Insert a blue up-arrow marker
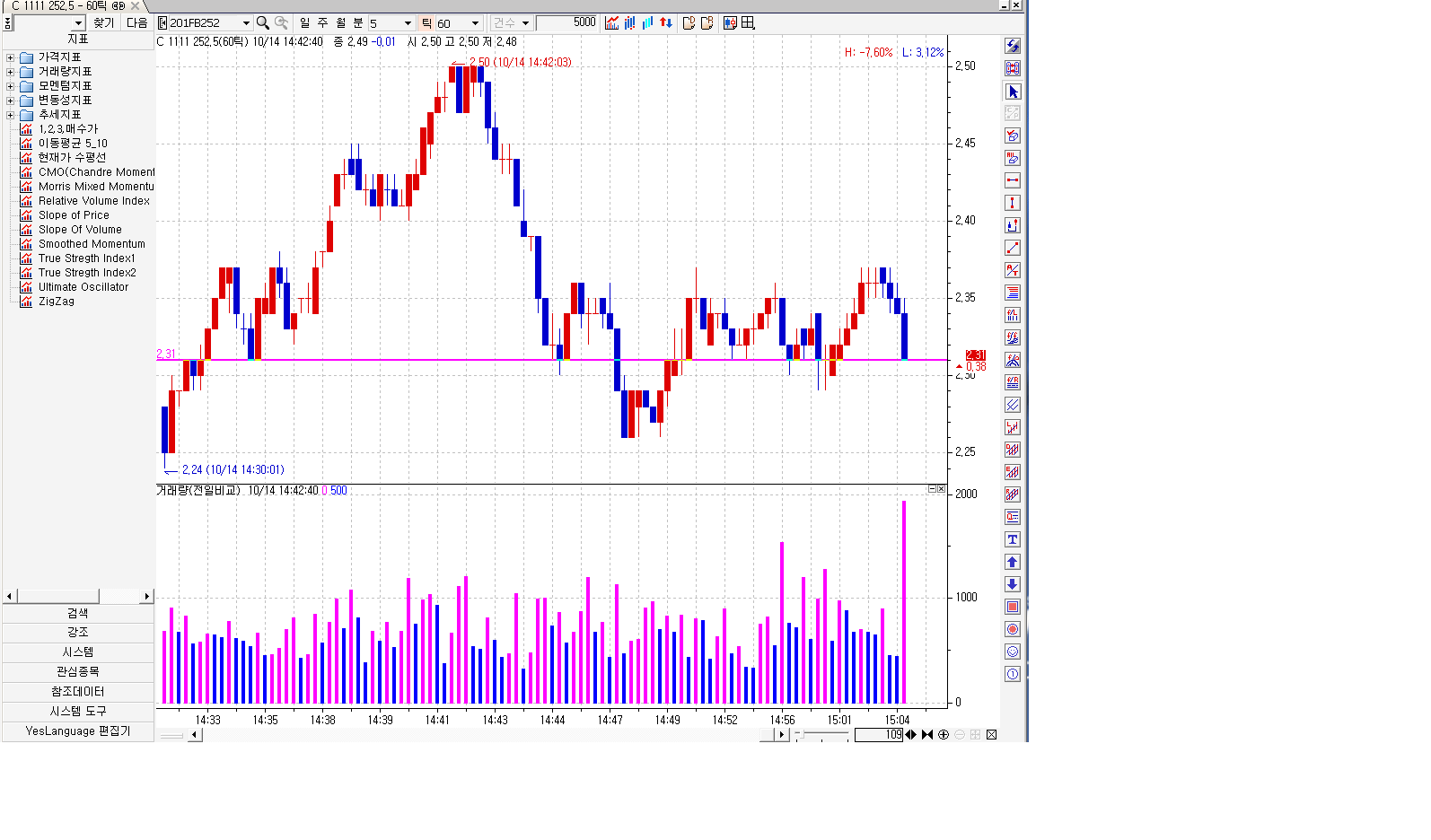 [x=1013, y=562]
